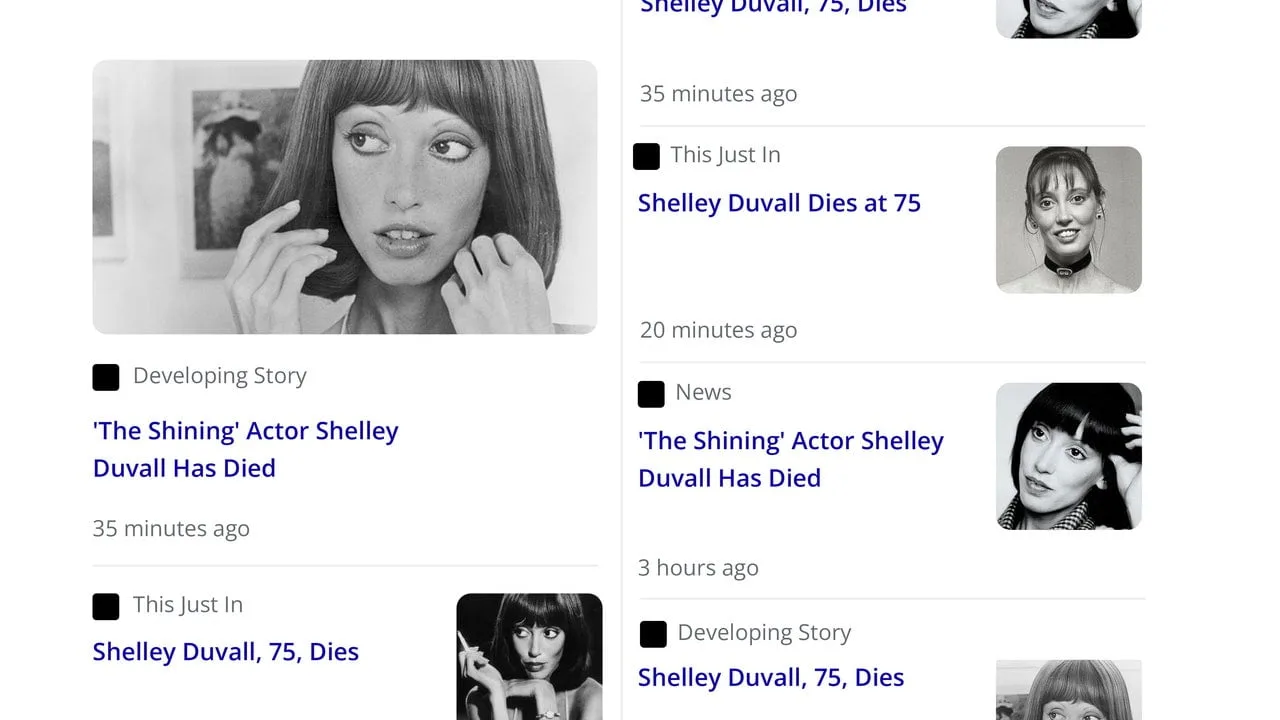The image size is (1280, 720).
Task: Click source icon beside 'This Just In' above 'Shelley Duvall, 75, Dies'
Action: tap(106, 606)
